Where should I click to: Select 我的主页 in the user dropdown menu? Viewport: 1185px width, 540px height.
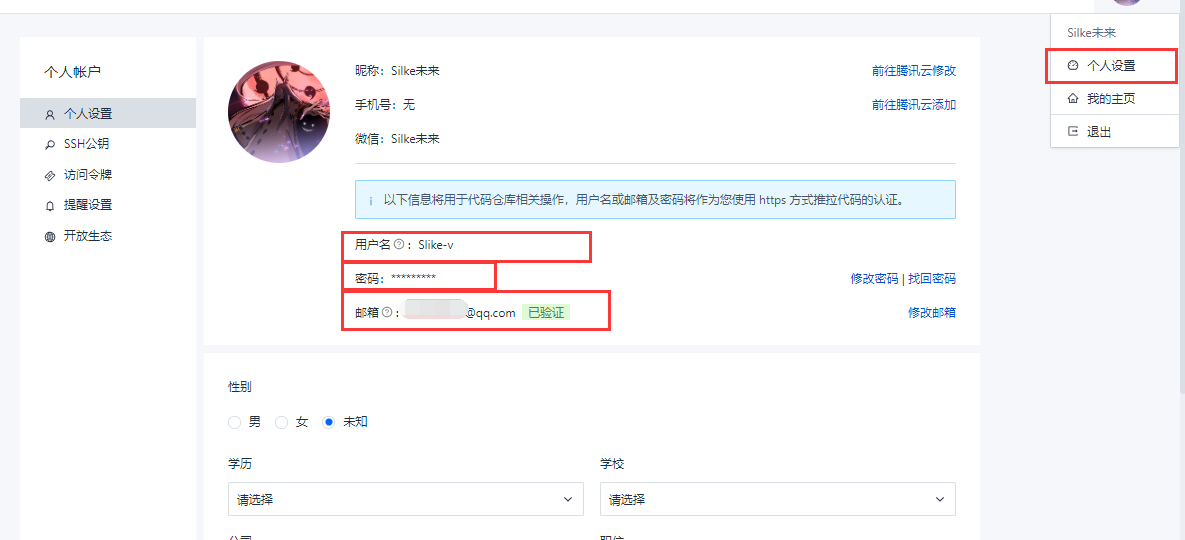1115,98
